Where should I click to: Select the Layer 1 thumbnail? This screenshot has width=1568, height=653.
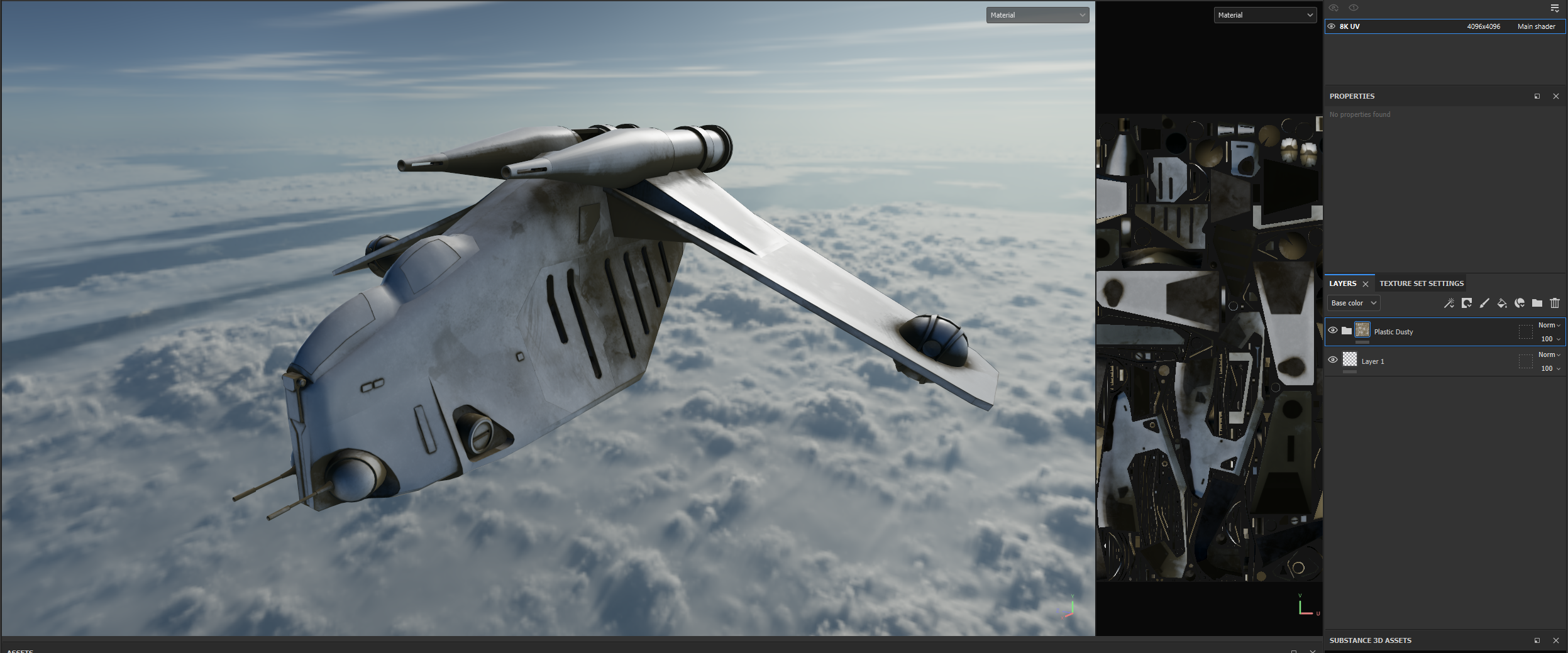[x=1350, y=359]
